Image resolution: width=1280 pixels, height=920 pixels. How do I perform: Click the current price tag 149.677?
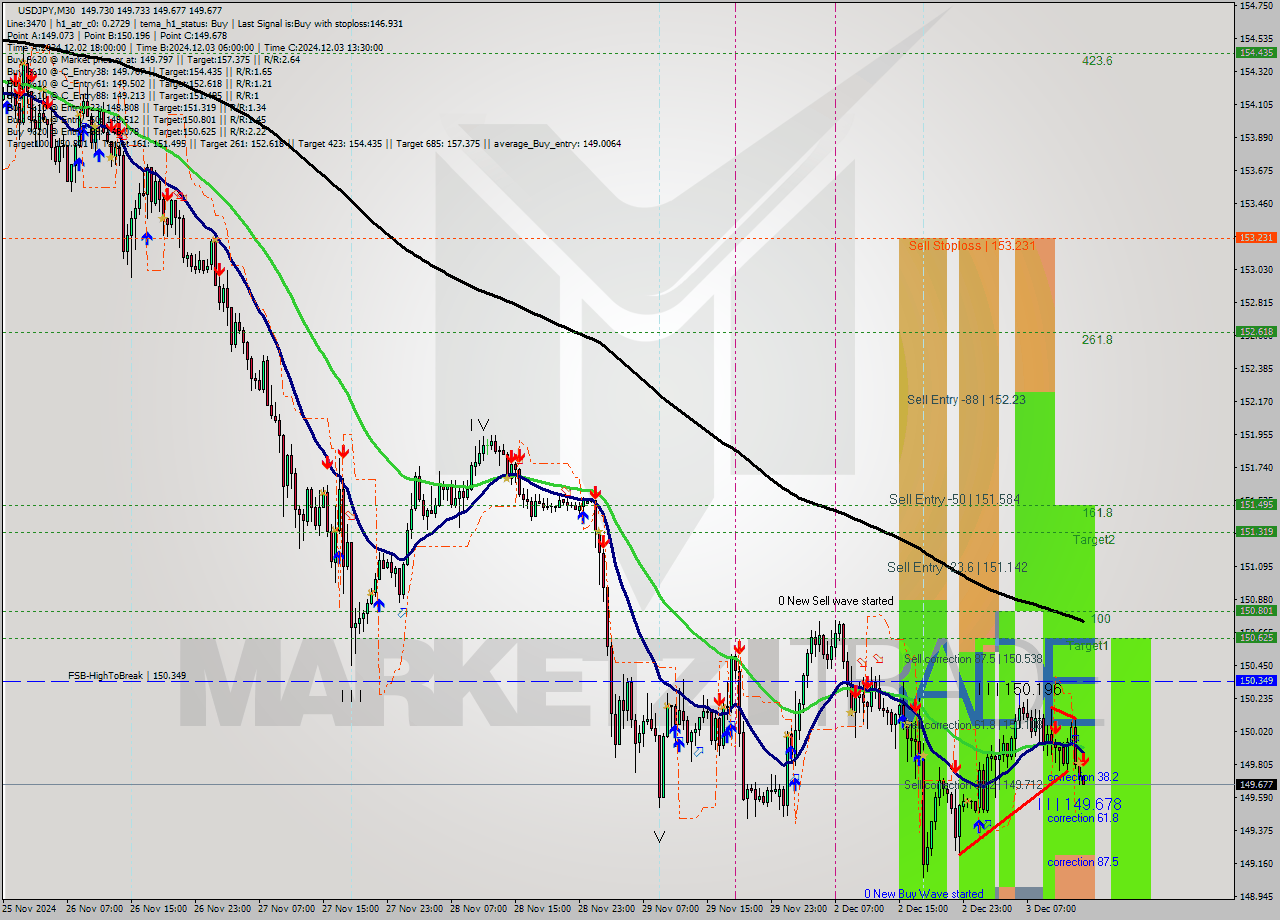[x=1256, y=785]
